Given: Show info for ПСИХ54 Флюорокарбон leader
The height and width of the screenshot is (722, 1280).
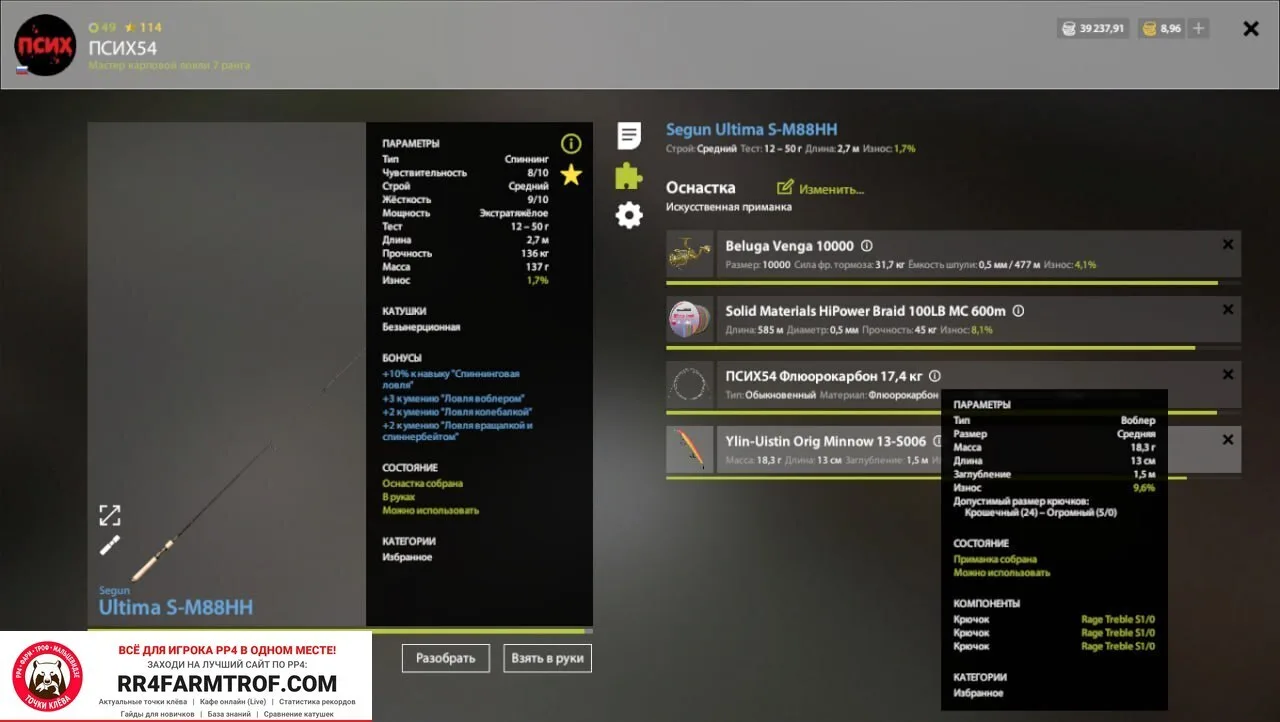Looking at the screenshot, I should point(934,376).
